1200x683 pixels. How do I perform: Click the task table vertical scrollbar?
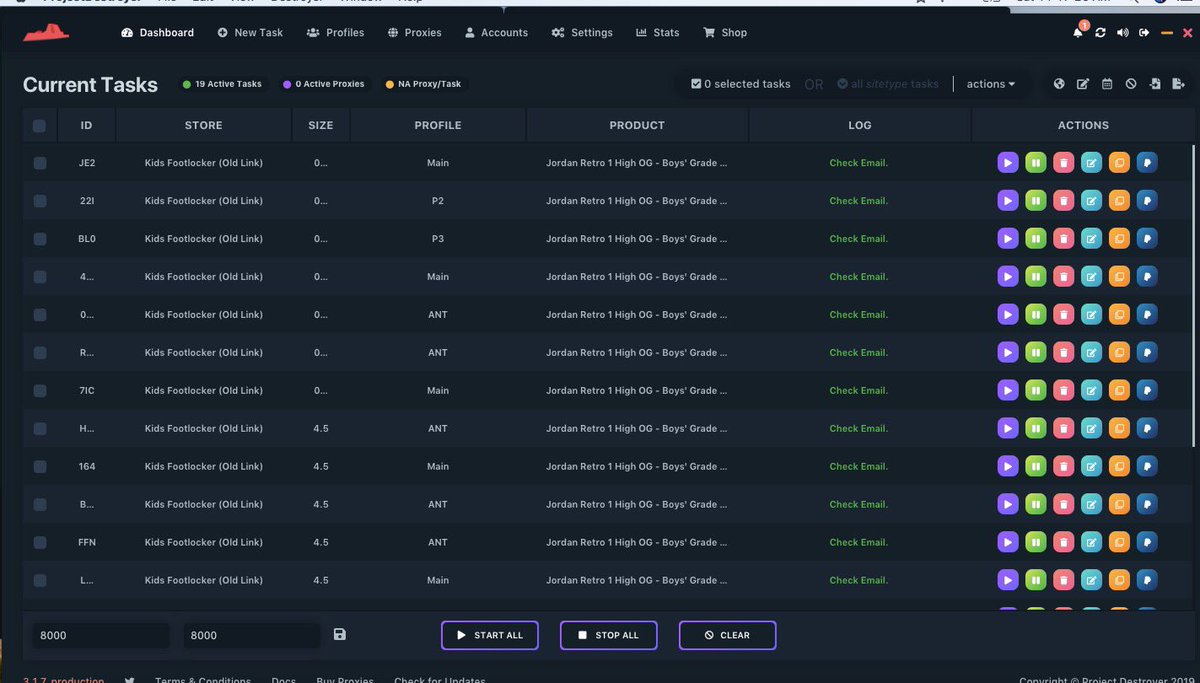point(1192,295)
